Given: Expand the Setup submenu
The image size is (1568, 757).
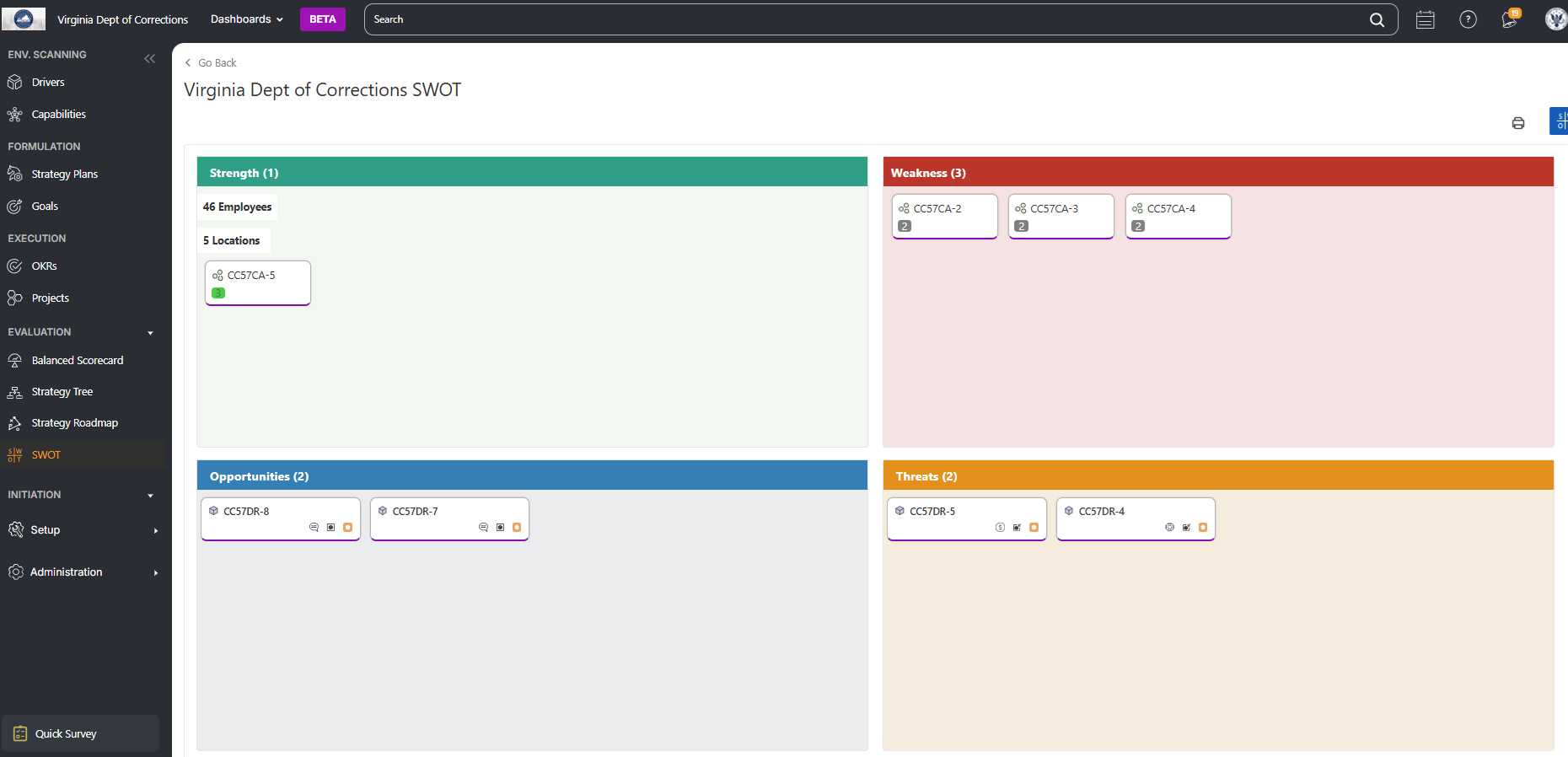Looking at the screenshot, I should 156,530.
